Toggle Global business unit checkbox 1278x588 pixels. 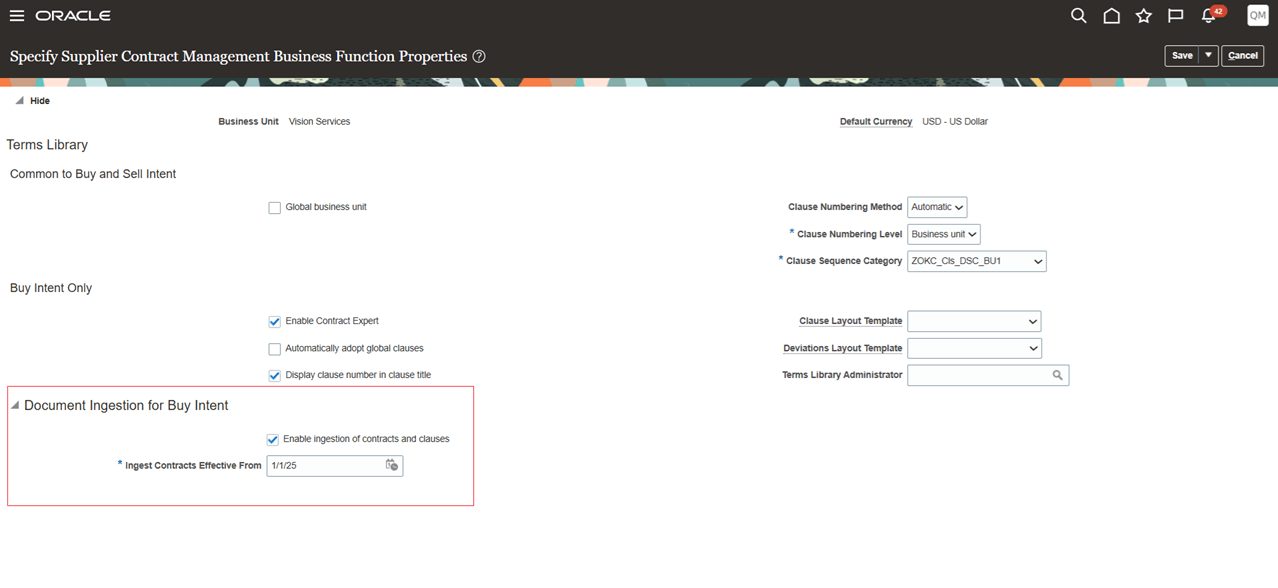[x=274, y=208]
